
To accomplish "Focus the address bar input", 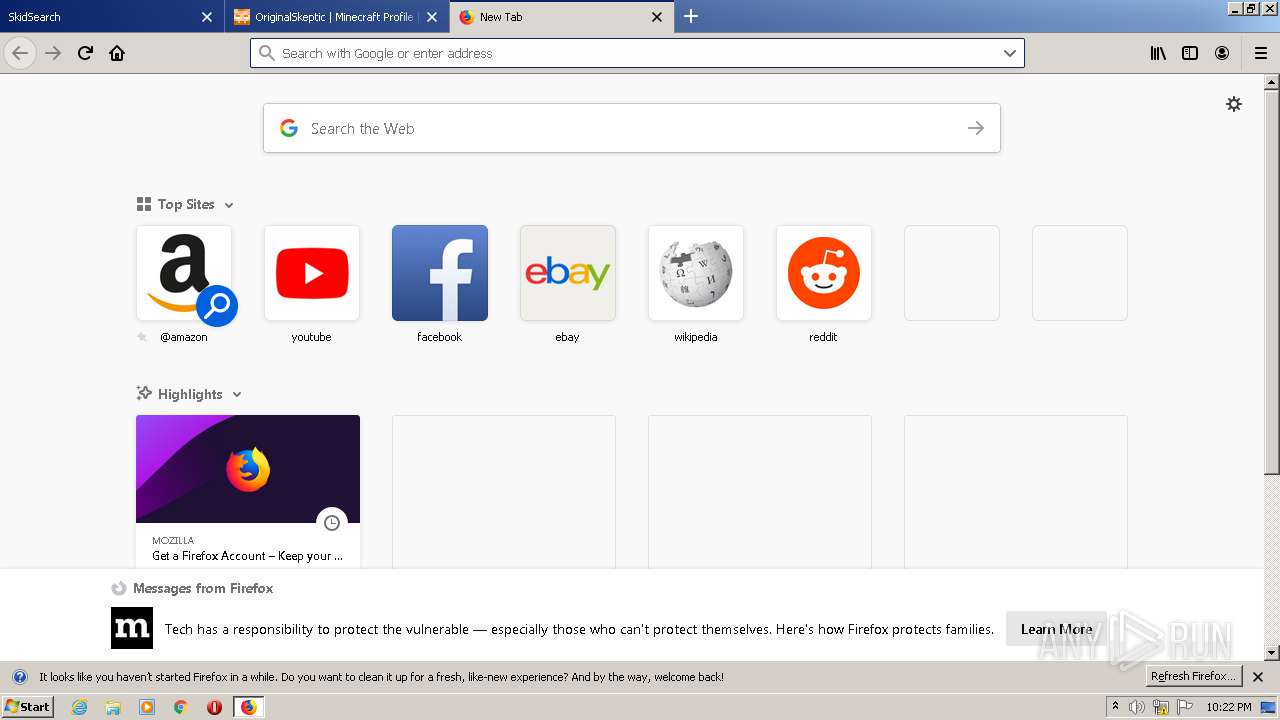I will 637,53.
